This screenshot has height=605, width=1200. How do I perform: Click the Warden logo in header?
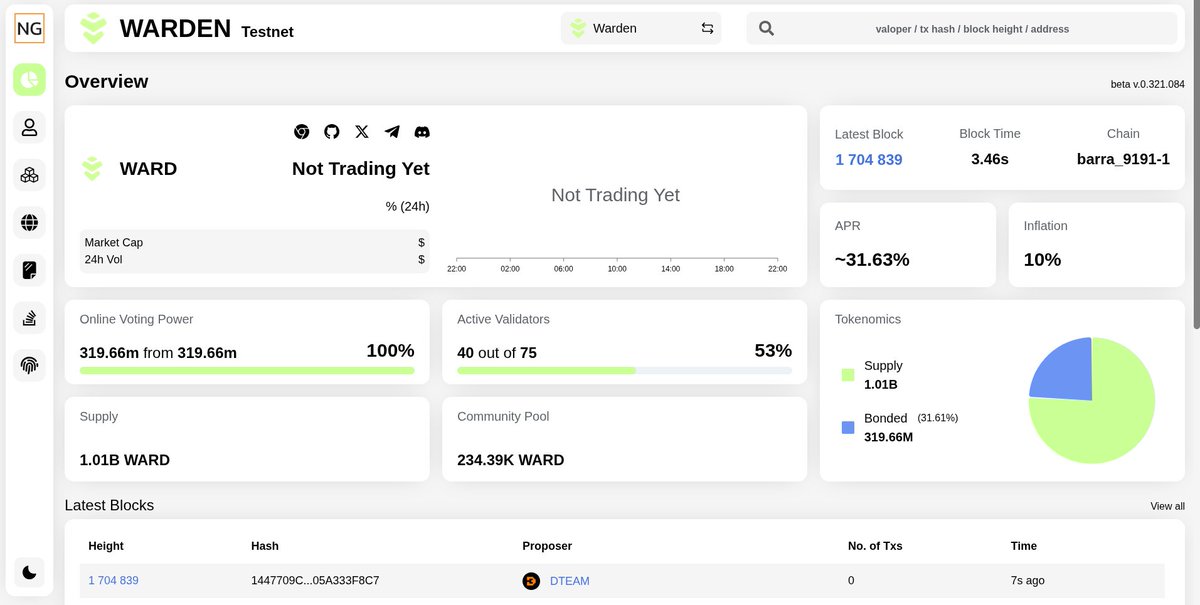click(93, 28)
